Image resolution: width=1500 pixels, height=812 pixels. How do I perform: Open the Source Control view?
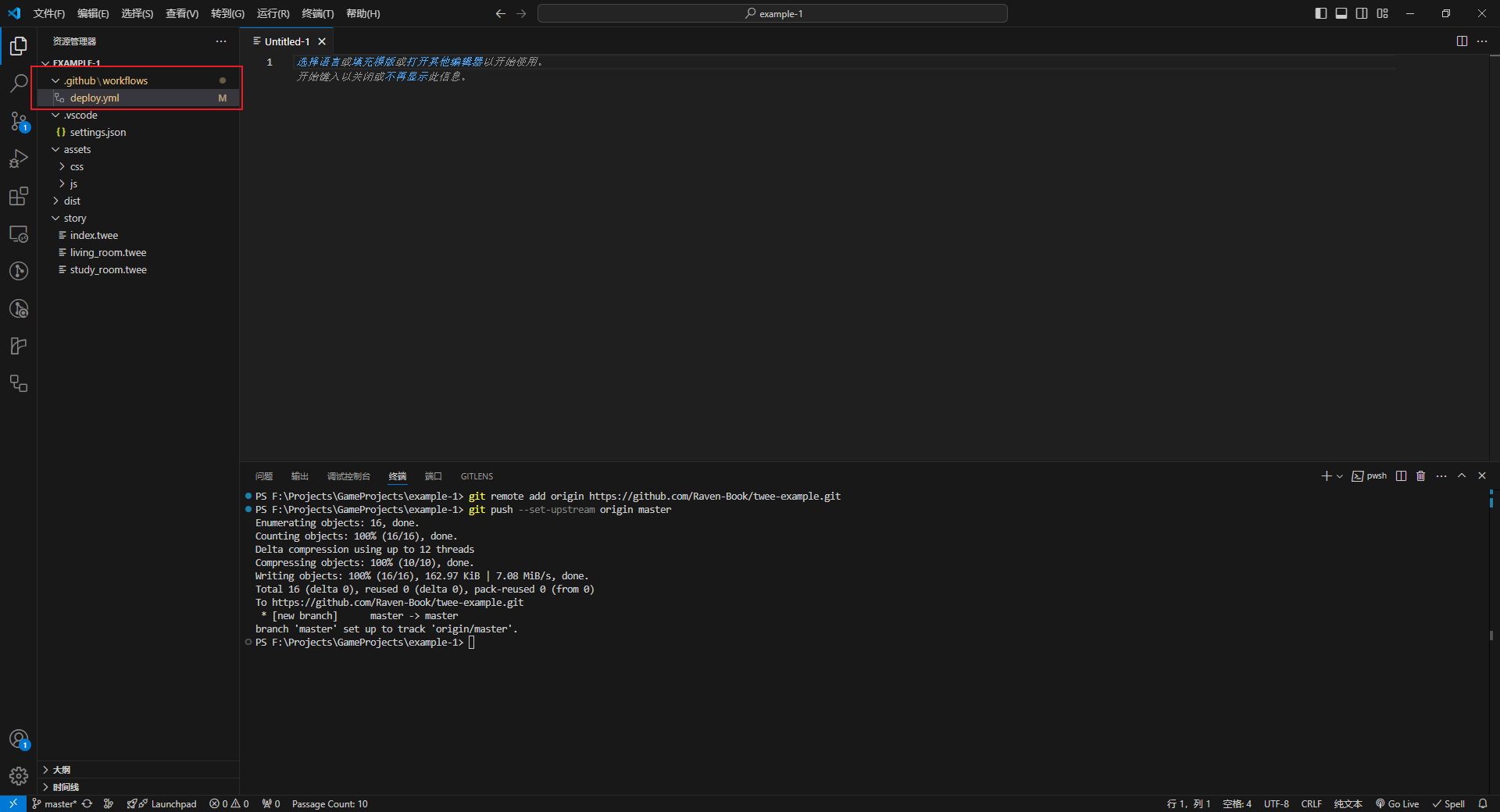19,121
